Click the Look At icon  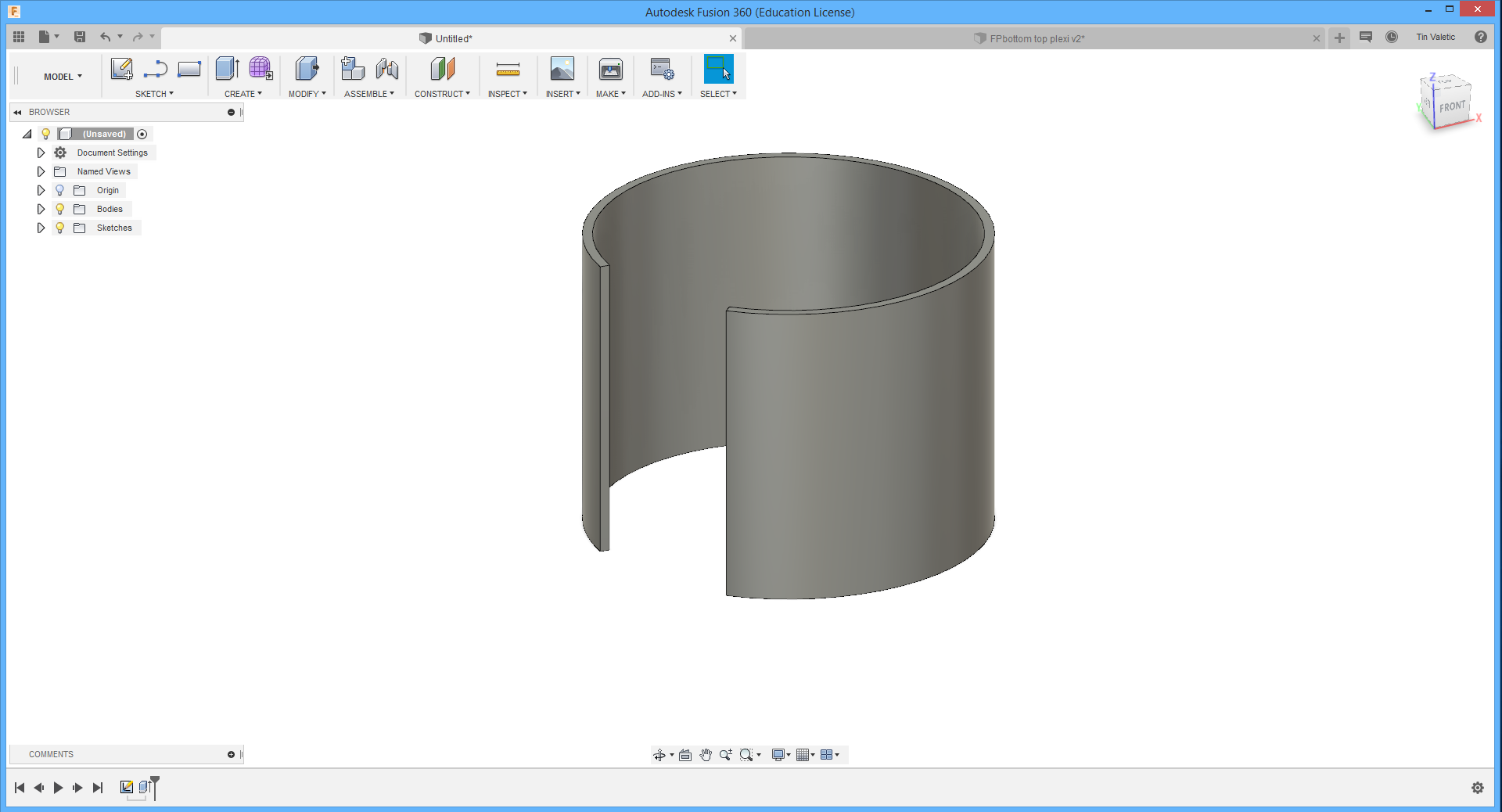point(685,755)
